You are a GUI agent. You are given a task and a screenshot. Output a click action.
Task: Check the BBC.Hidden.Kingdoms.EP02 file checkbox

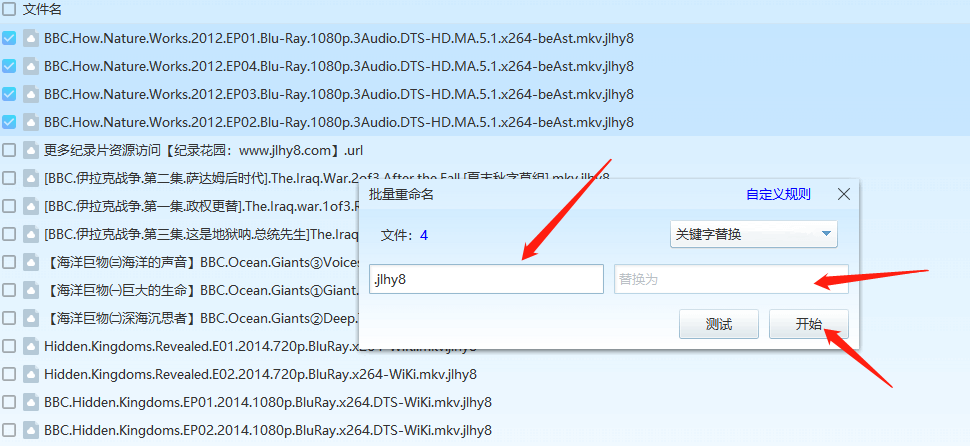click(9, 431)
